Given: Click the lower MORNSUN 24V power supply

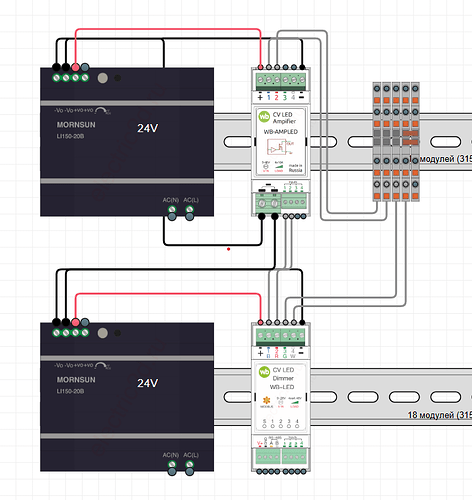Looking at the screenshot, I should (127, 397).
